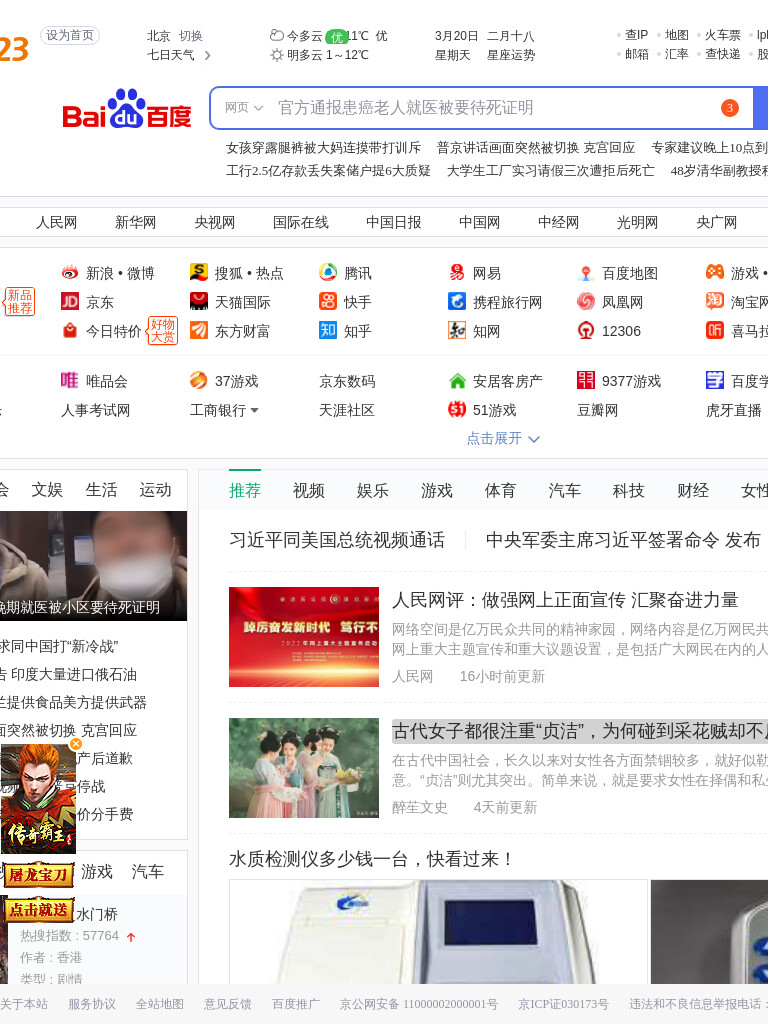Open 豆瓣网 site link
768x1024 pixels.
coord(598,410)
